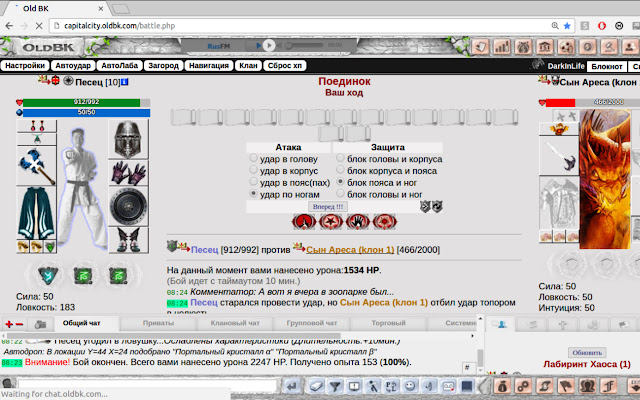Click the Лабиринт Хаоса (1) link
640x400 pixels.
click(587, 364)
